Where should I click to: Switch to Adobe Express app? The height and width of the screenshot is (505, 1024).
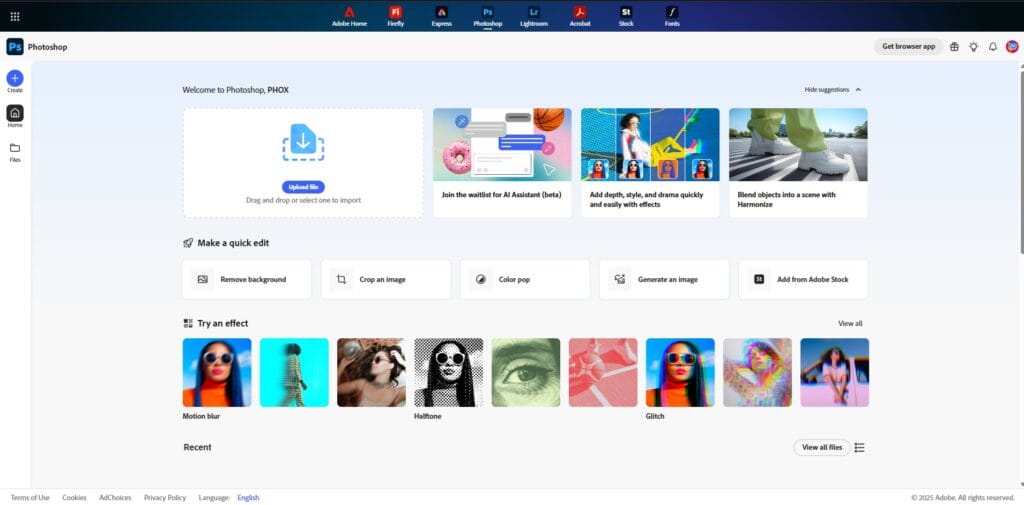coord(441,16)
